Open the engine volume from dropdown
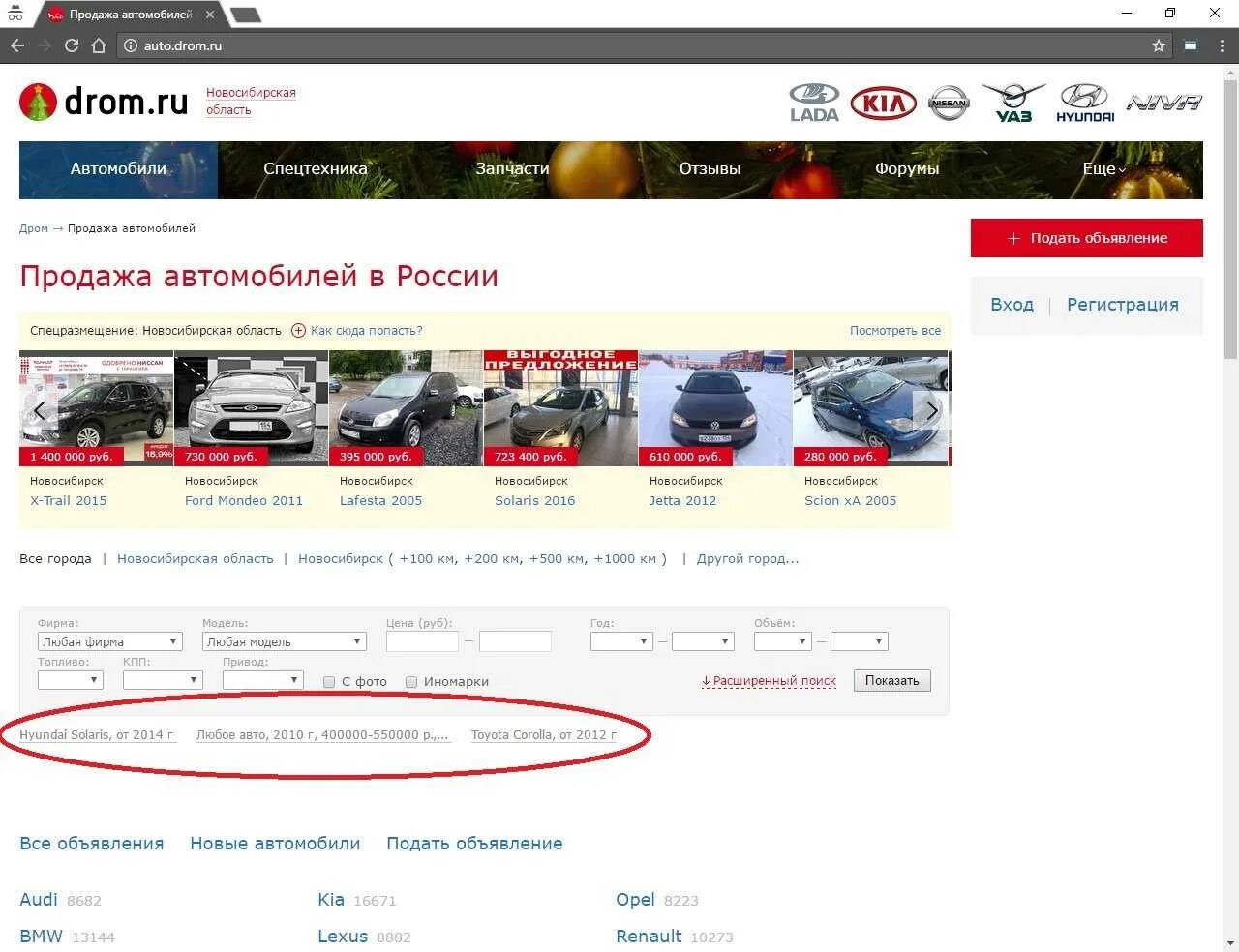 point(782,641)
